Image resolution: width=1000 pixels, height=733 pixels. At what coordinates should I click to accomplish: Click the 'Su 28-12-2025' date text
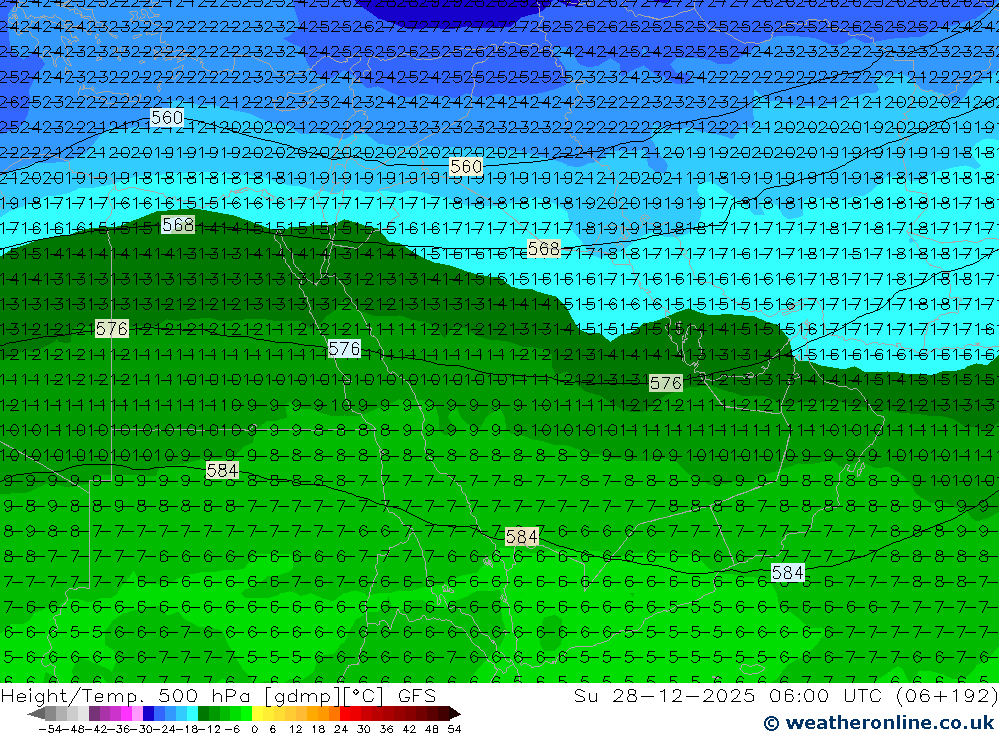pyautogui.click(x=664, y=696)
